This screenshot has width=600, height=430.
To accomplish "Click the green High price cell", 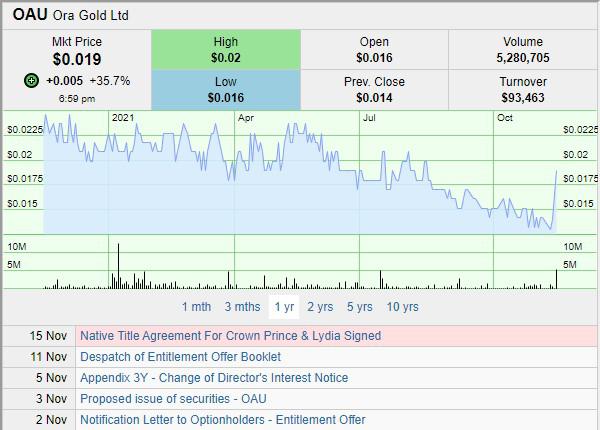I will (x=225, y=50).
